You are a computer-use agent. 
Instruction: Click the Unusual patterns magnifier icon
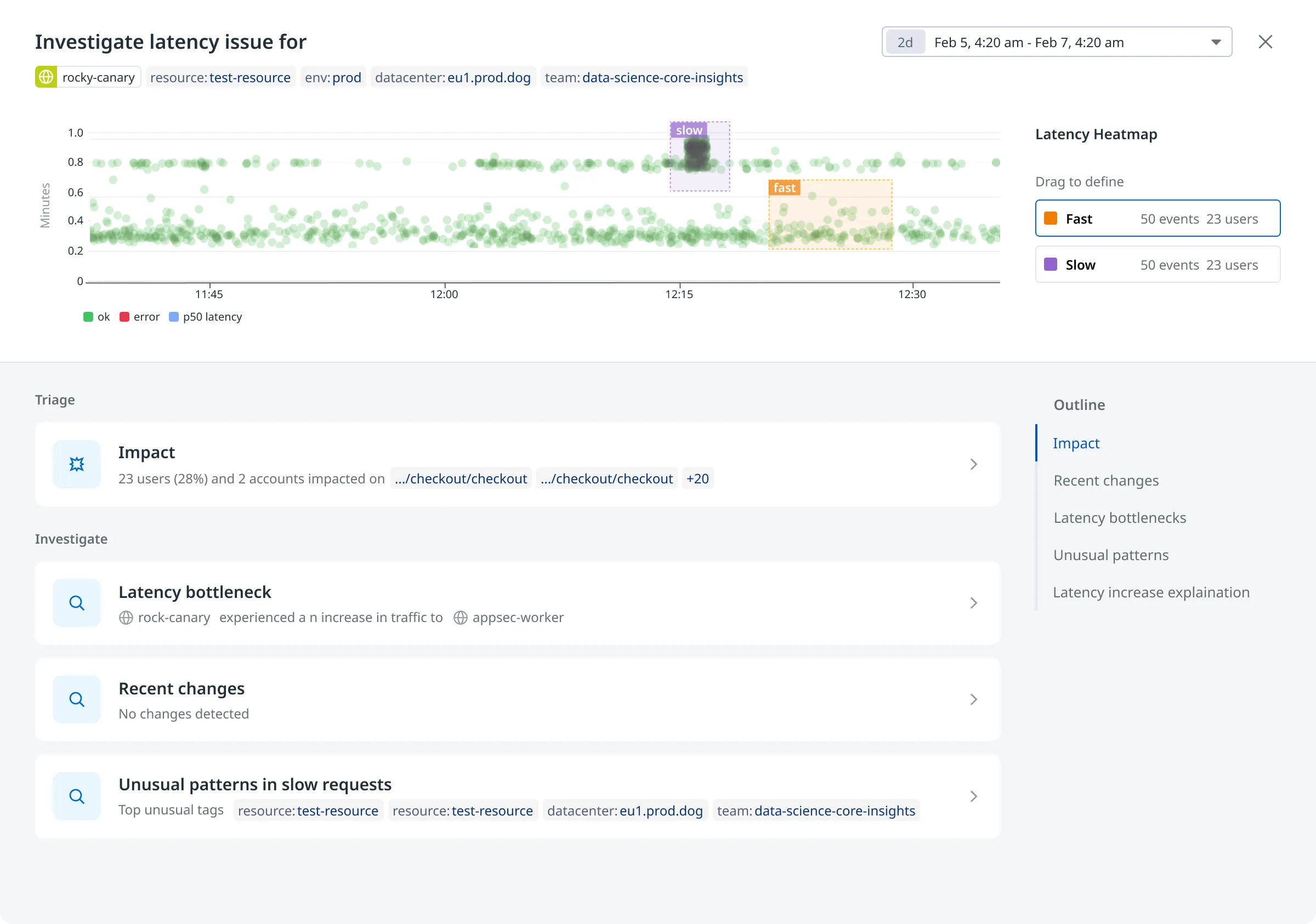77,796
